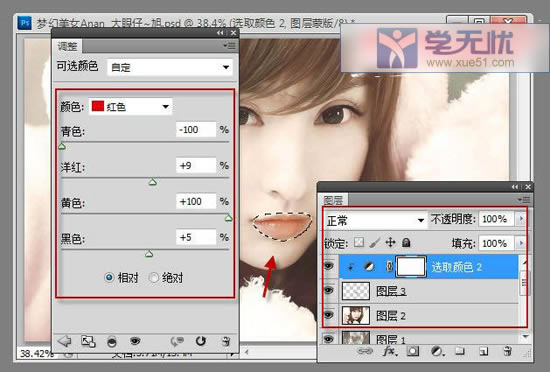Click the view previous state icon

pos(177,341)
